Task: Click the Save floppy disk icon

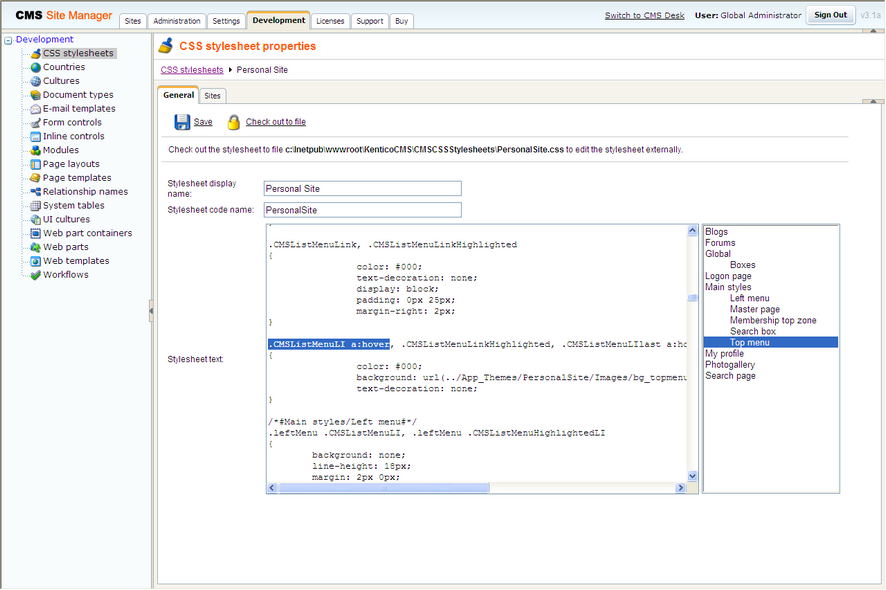Action: 182,122
